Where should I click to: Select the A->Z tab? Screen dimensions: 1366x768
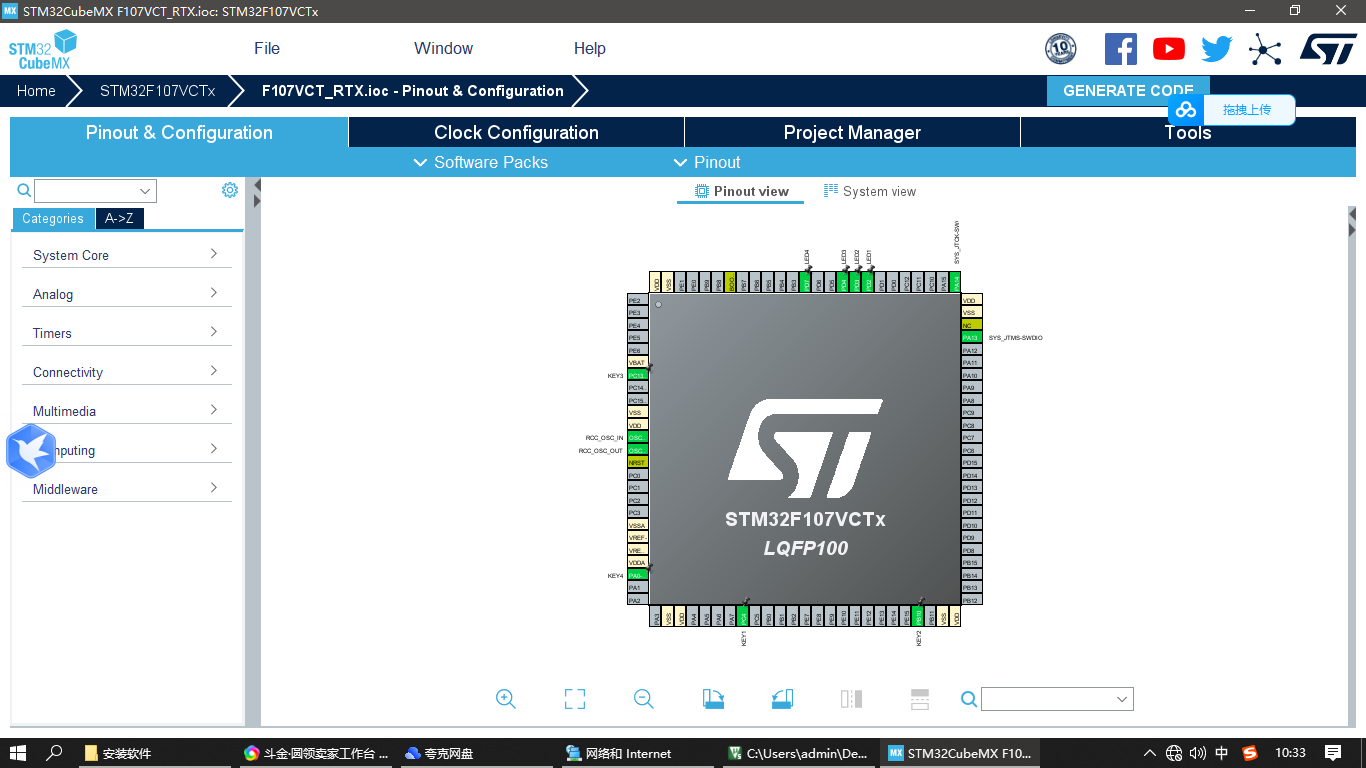click(x=119, y=218)
